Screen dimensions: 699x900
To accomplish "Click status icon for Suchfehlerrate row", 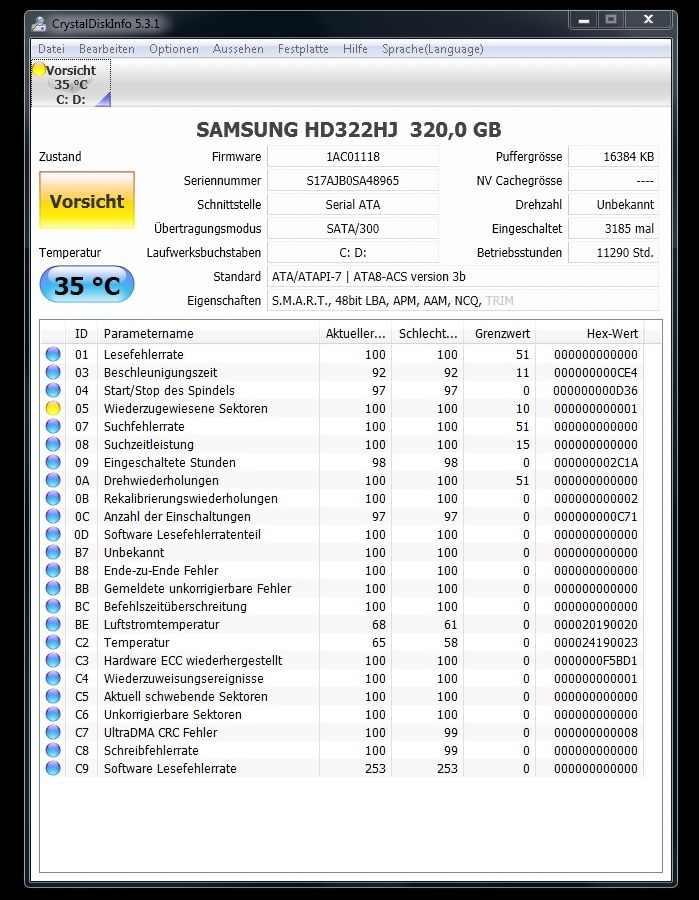I will (53, 426).
